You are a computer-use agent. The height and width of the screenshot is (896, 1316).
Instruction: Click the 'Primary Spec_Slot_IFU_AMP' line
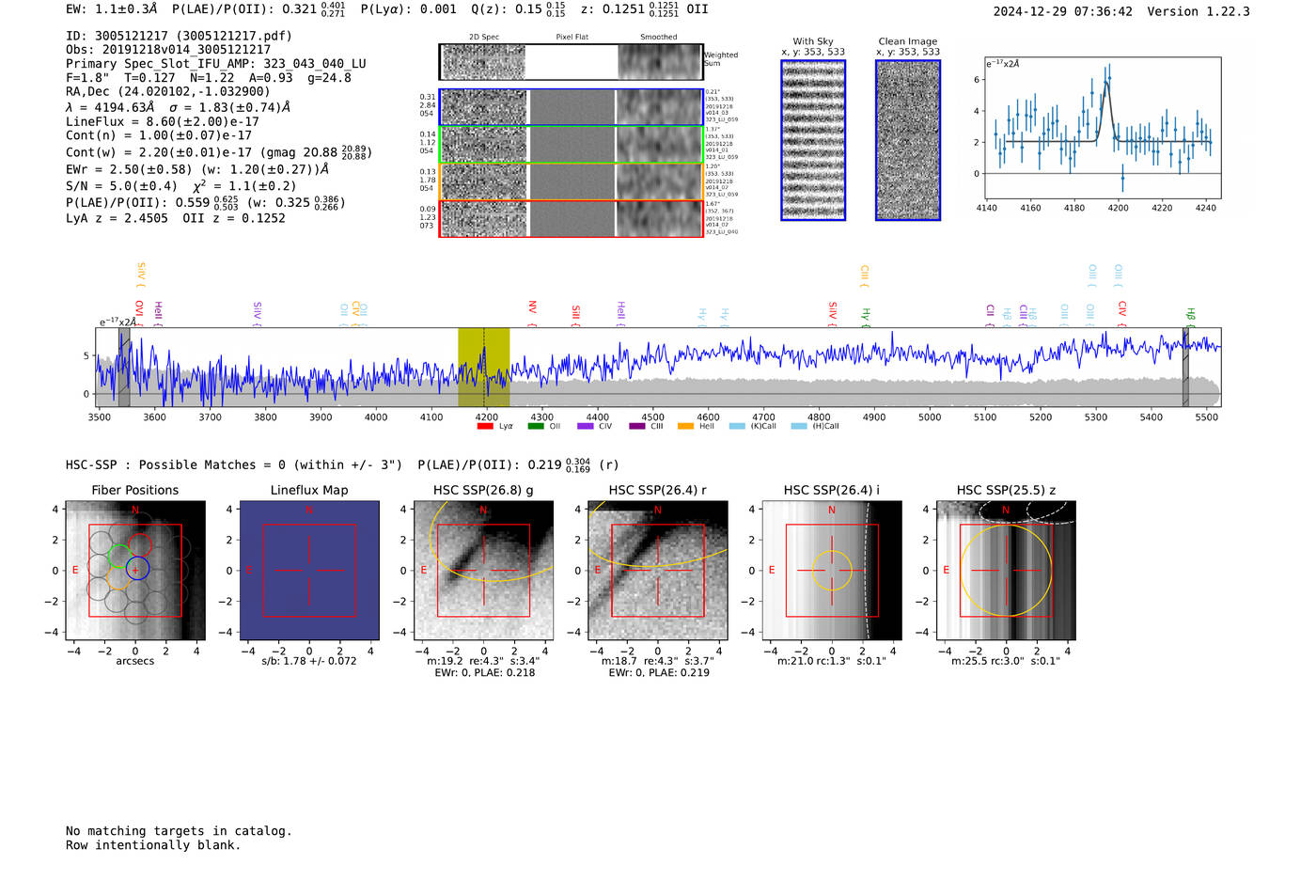[216, 64]
